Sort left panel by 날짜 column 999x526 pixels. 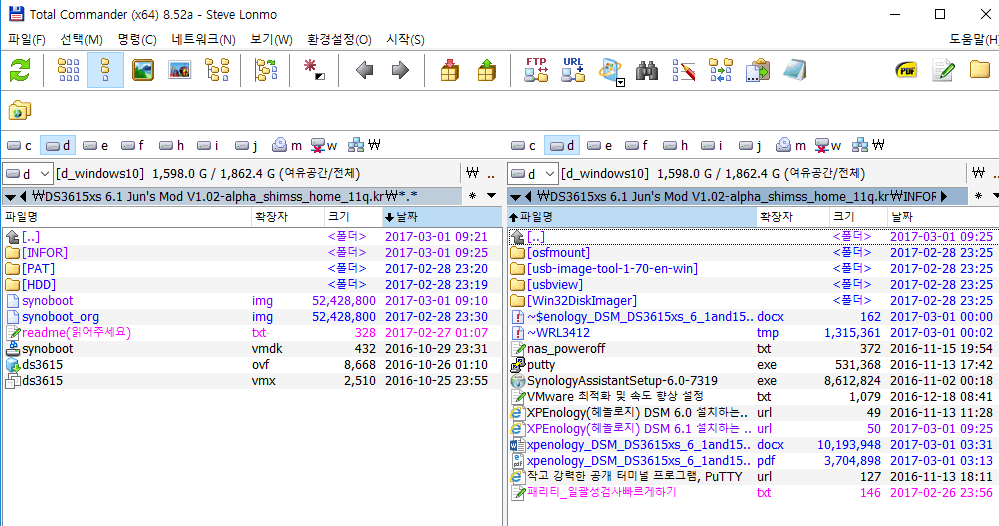click(x=441, y=217)
